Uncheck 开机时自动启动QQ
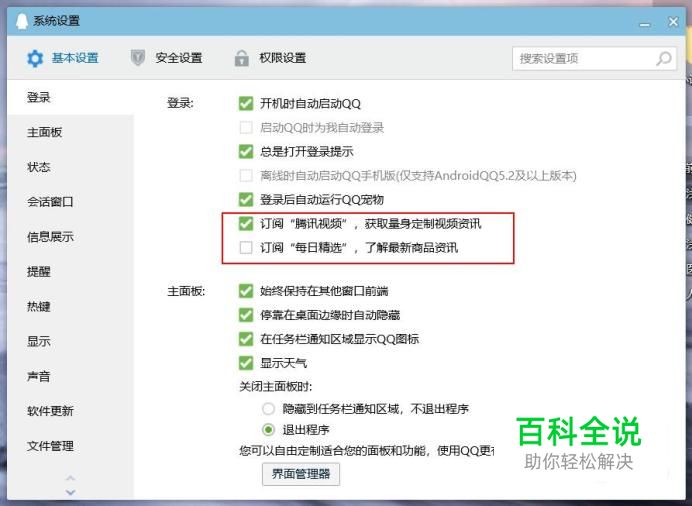 pyautogui.click(x=246, y=104)
